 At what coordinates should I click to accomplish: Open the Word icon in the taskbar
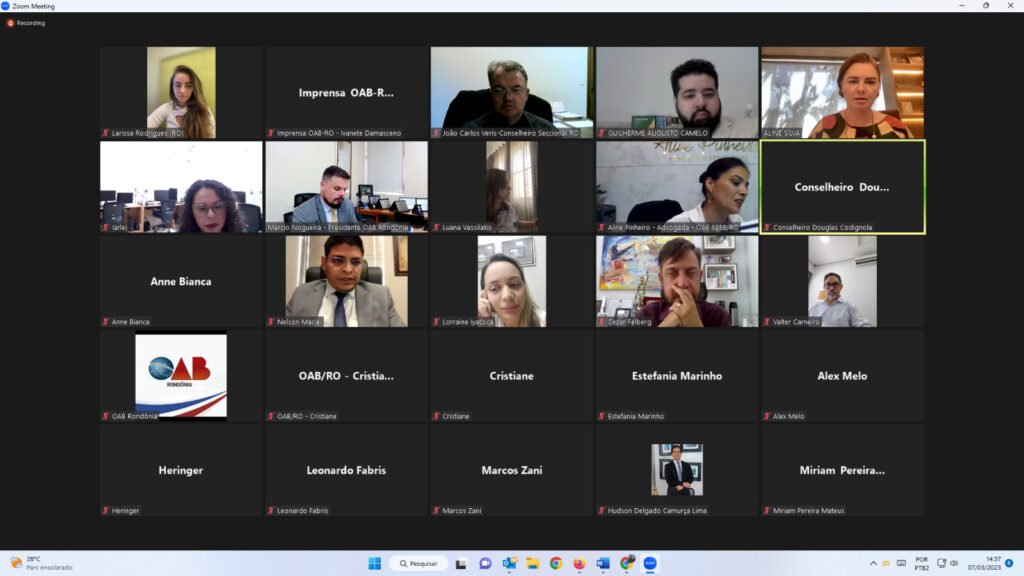click(x=603, y=563)
